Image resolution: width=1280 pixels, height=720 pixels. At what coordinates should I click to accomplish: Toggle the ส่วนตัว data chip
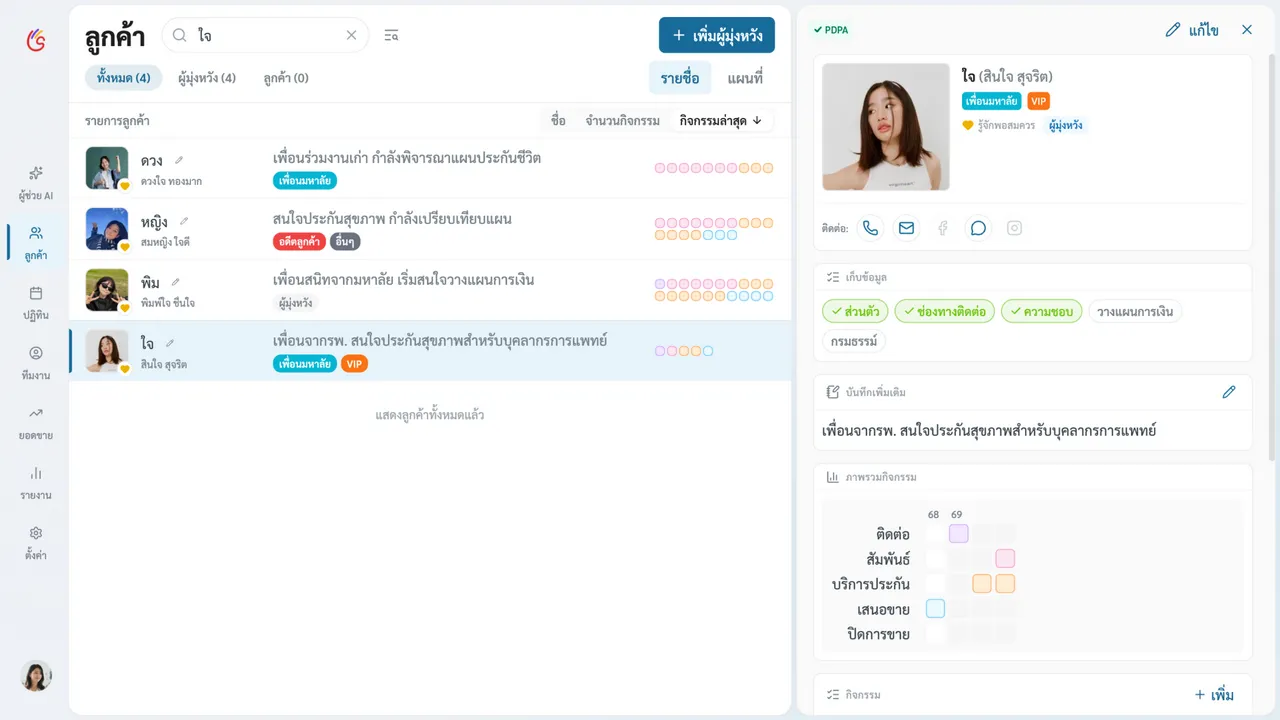[x=855, y=312]
